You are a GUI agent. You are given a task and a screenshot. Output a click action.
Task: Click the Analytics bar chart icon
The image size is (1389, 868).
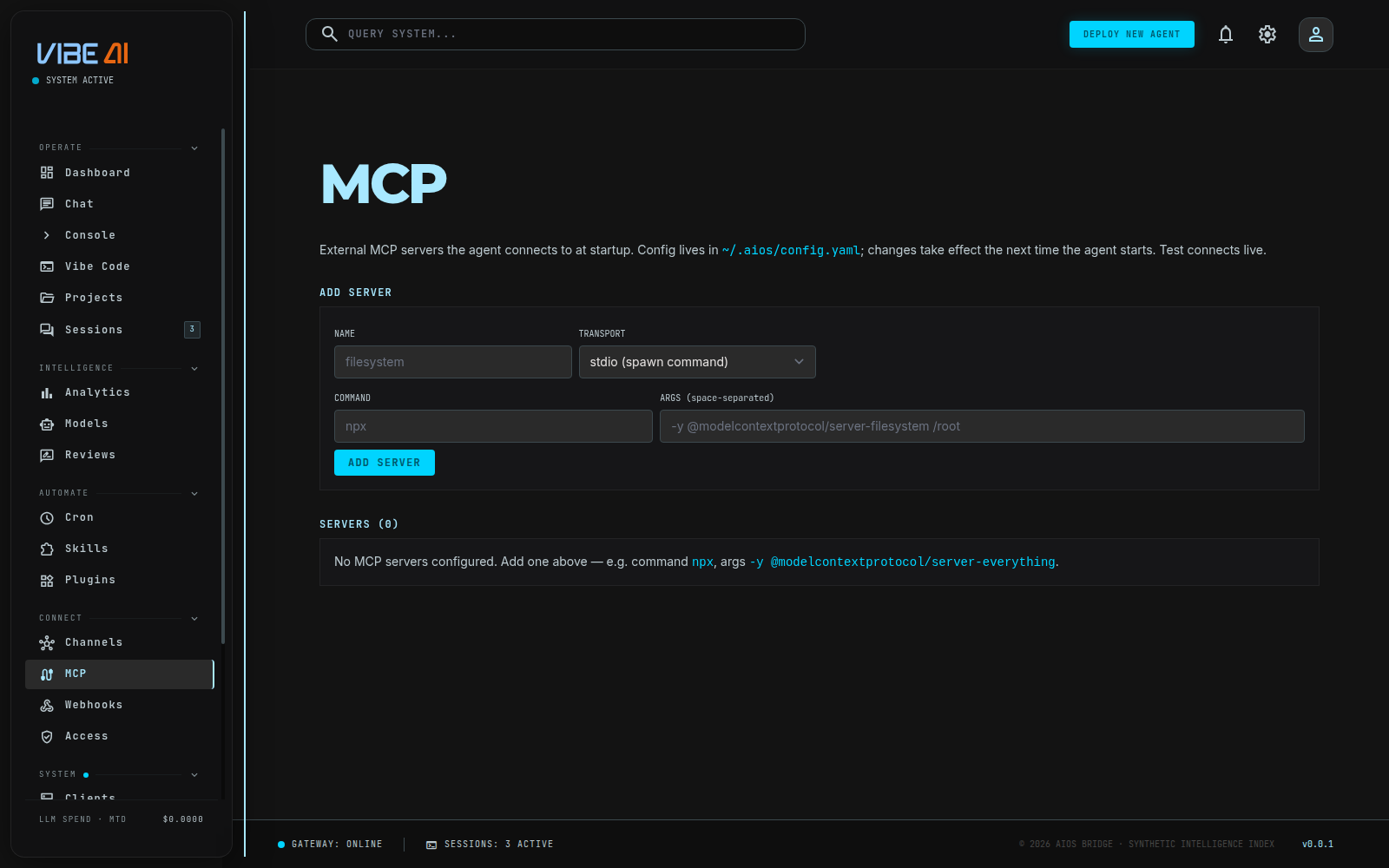click(47, 392)
